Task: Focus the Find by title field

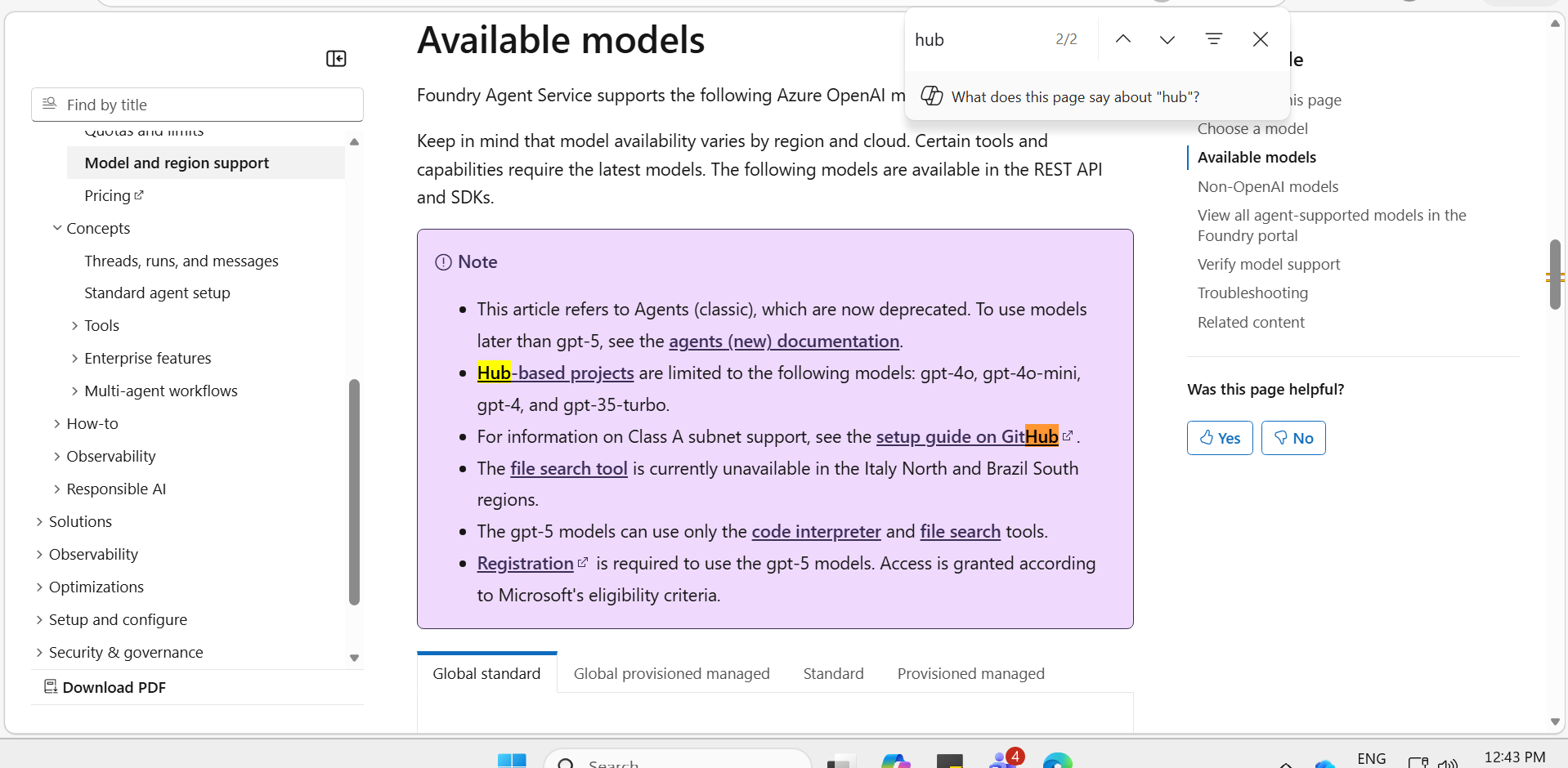Action: point(197,105)
